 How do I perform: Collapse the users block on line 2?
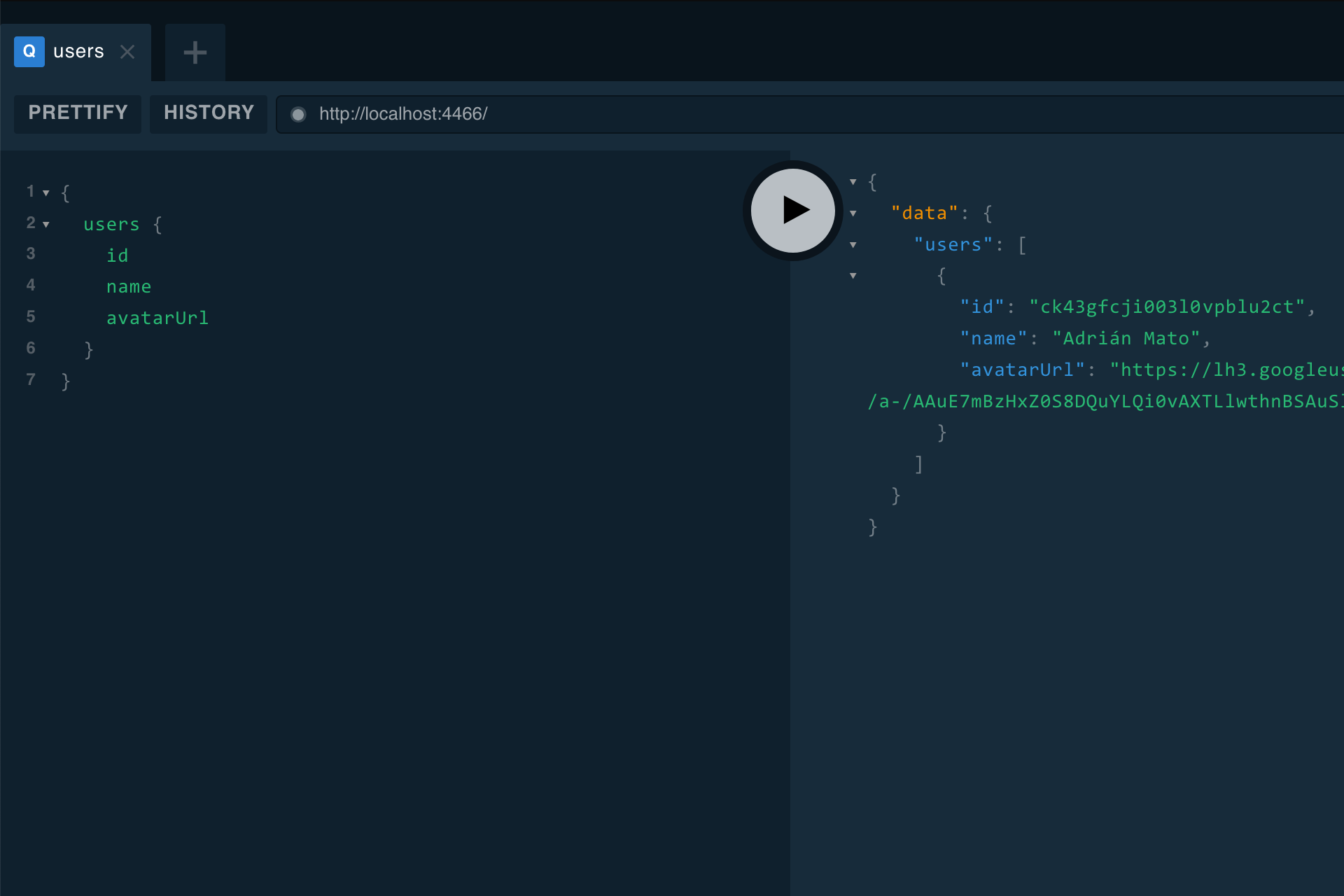[46, 225]
